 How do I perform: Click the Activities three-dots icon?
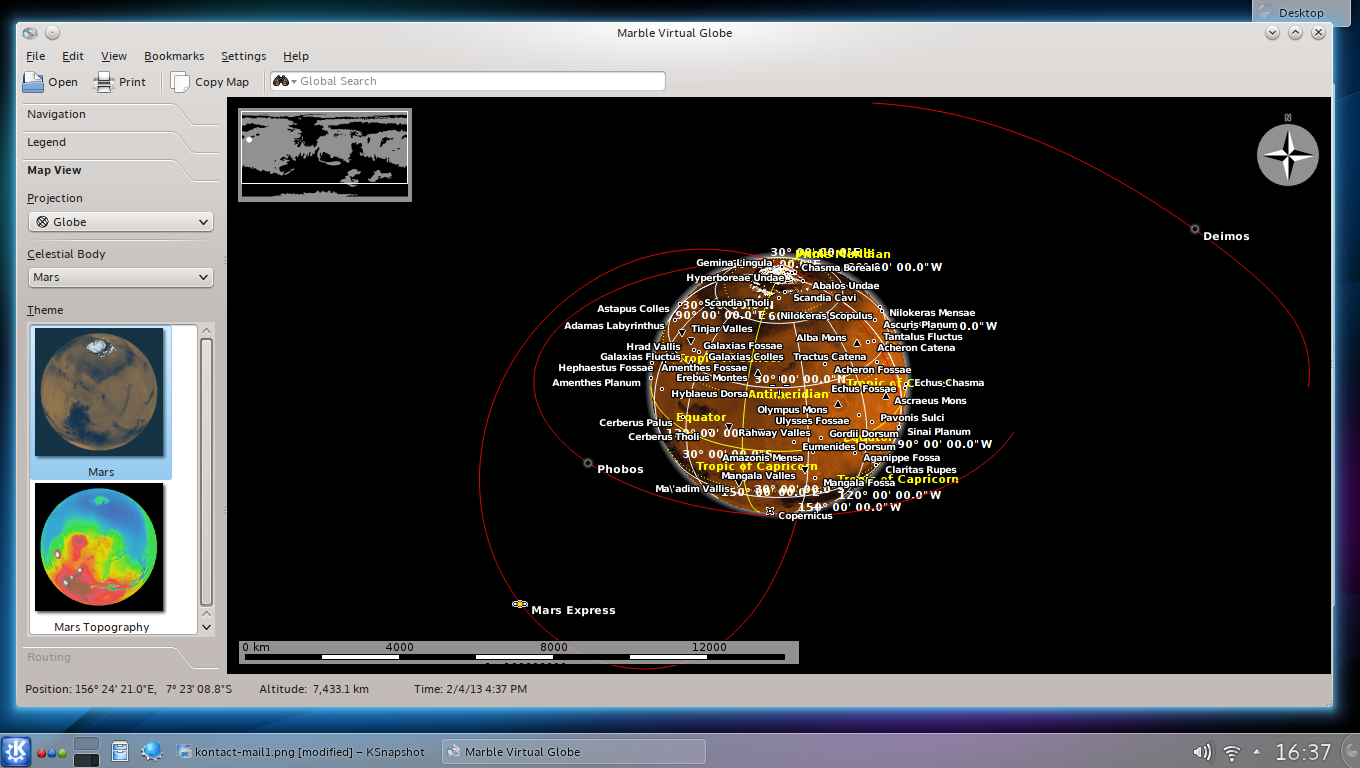click(x=52, y=752)
